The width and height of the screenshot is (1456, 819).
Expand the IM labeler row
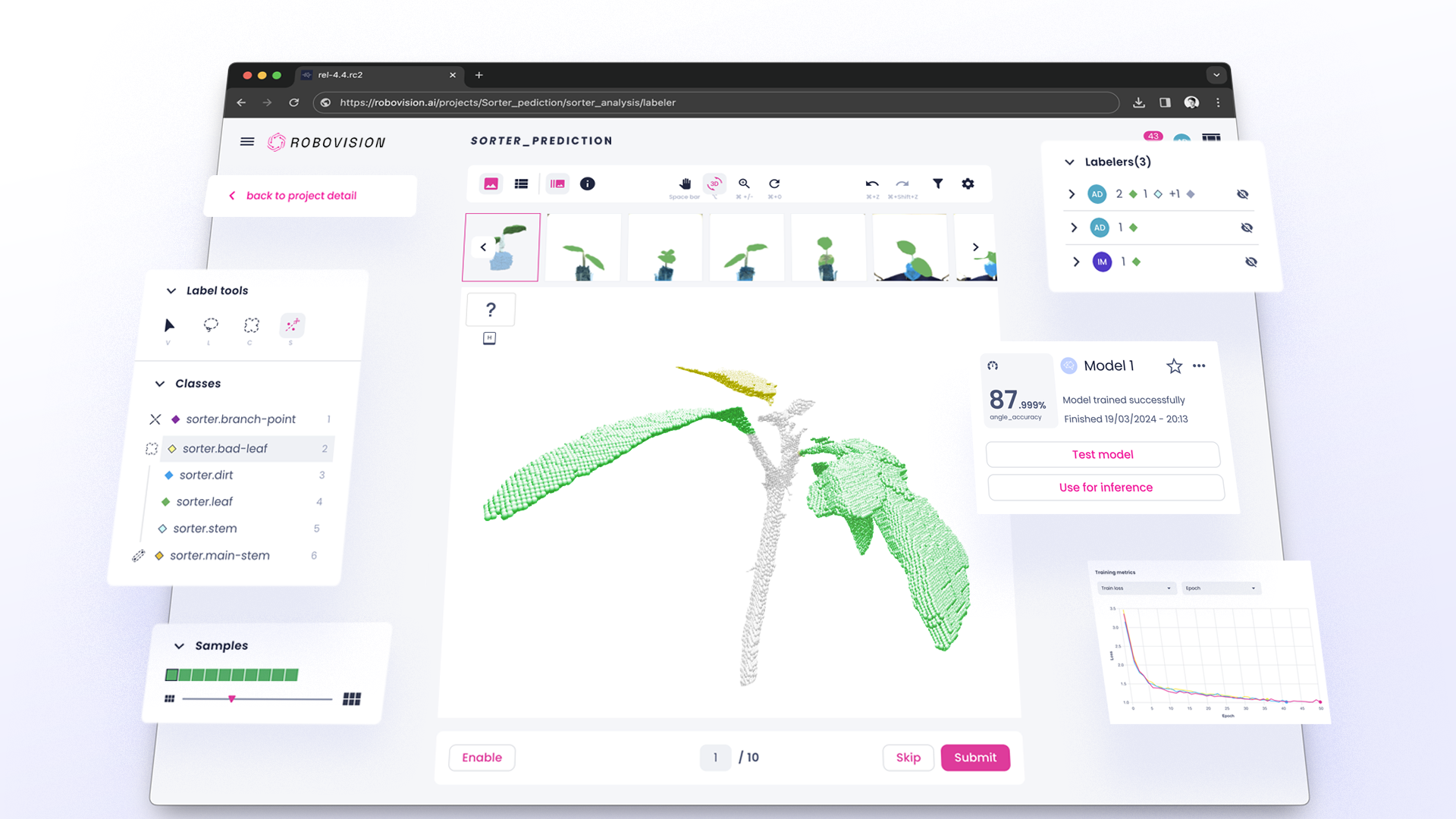(1076, 262)
